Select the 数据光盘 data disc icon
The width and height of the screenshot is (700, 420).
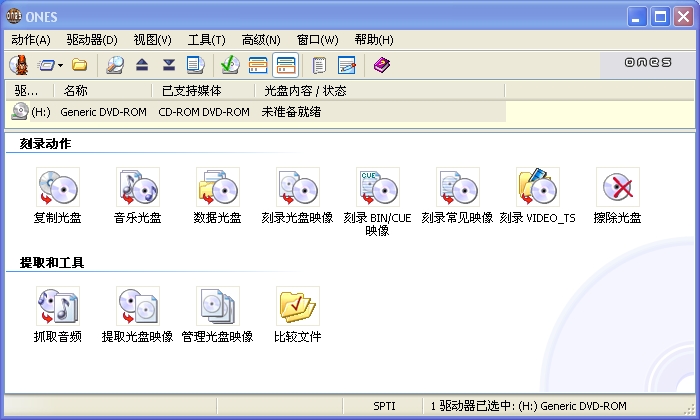click(217, 187)
